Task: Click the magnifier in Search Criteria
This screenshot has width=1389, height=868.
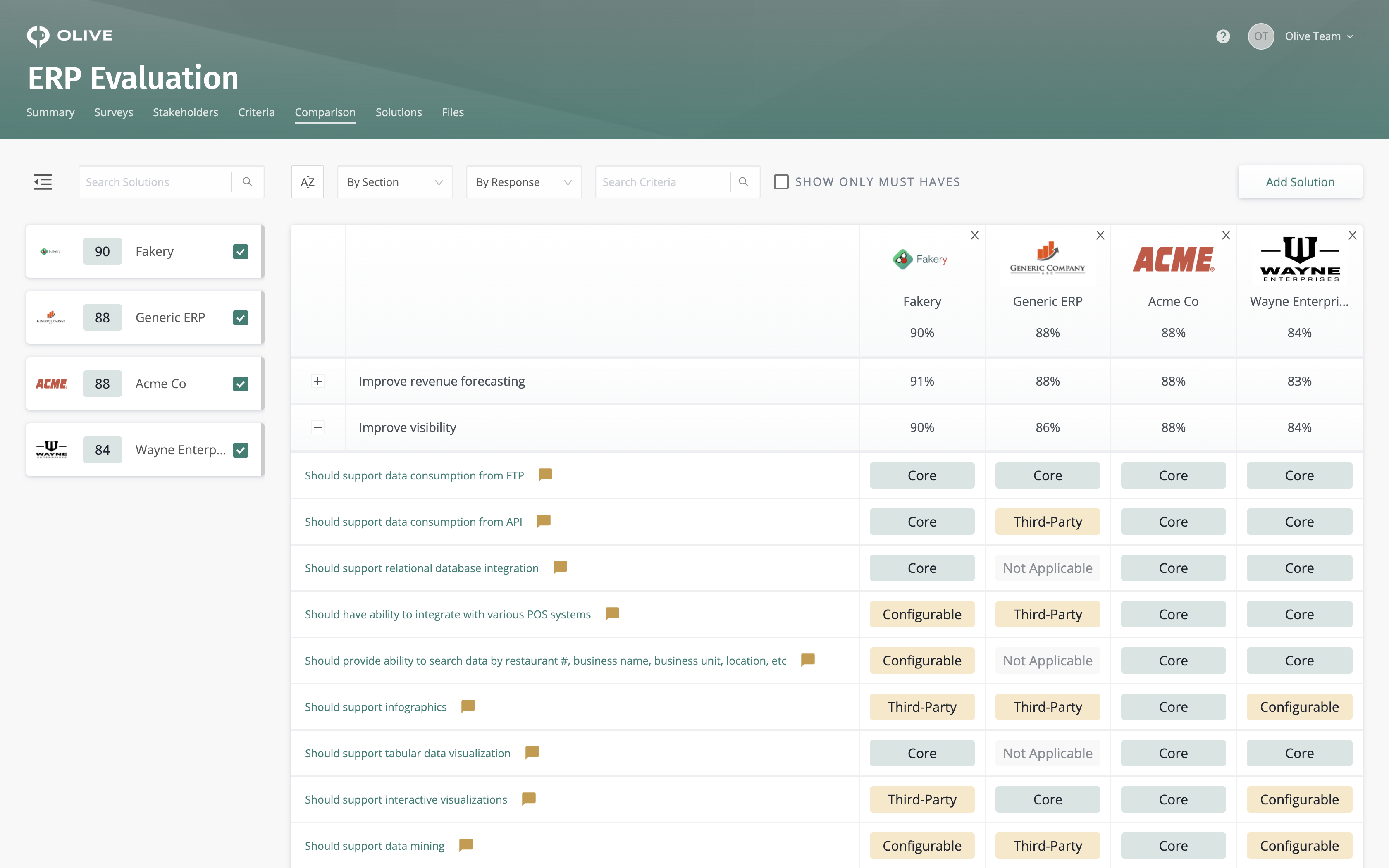Action: click(743, 181)
